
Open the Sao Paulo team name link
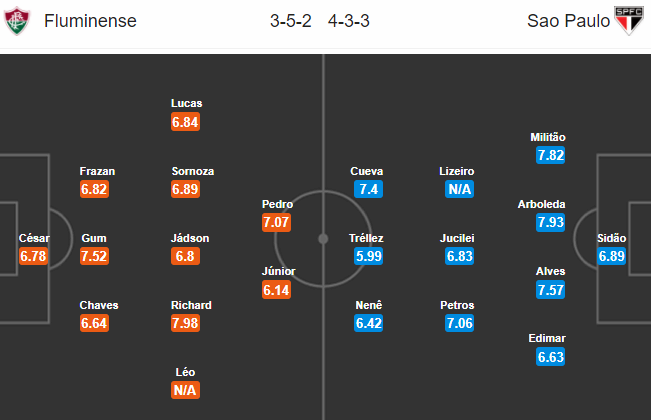(568, 21)
